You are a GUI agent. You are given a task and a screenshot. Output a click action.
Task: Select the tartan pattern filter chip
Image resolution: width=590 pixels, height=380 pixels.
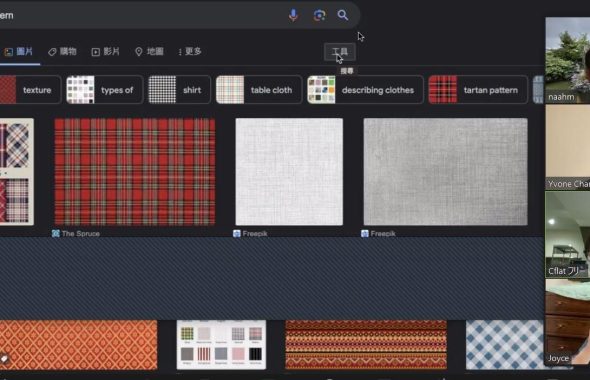click(x=478, y=90)
